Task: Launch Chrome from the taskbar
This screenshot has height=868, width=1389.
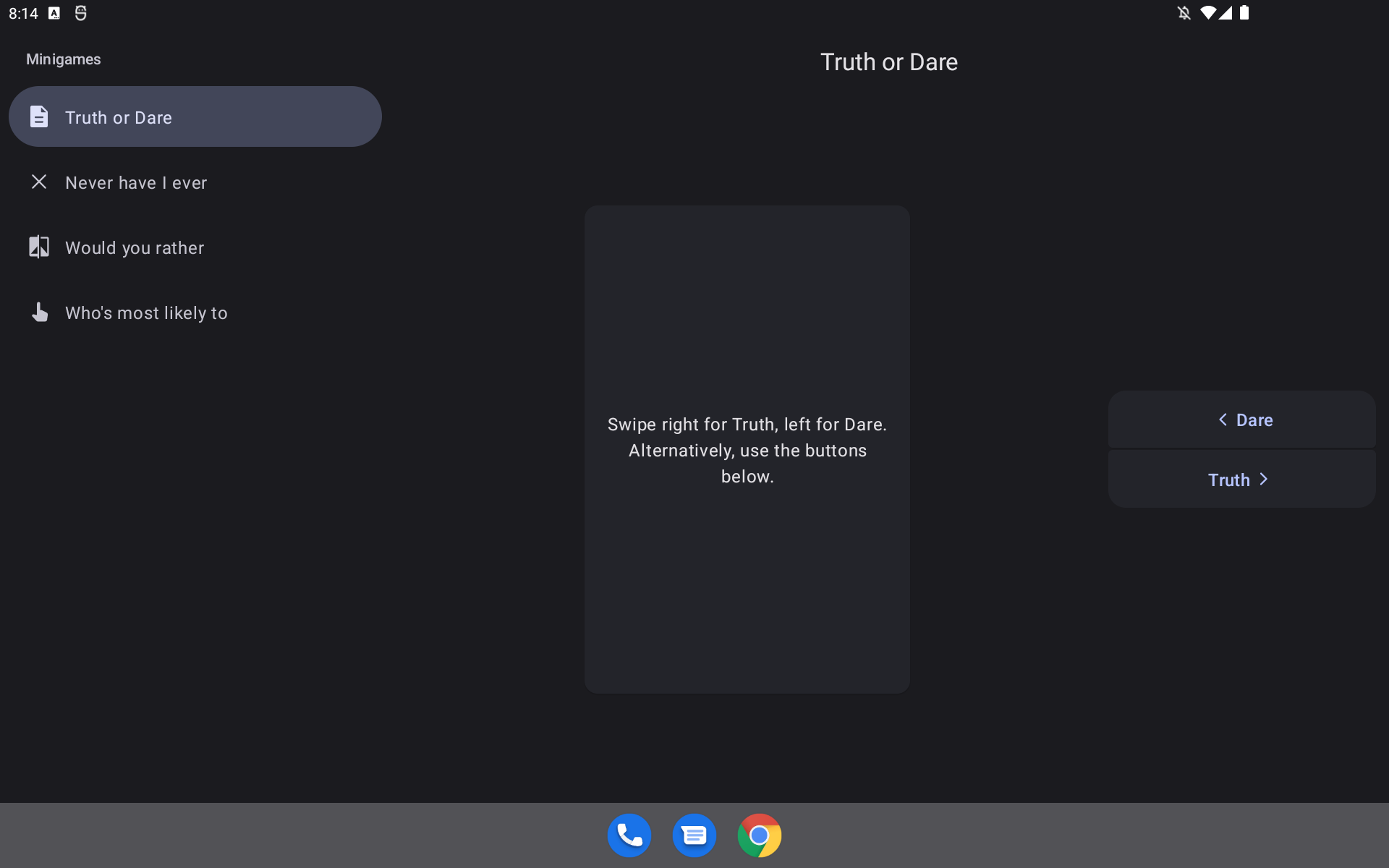Action: tap(759, 835)
